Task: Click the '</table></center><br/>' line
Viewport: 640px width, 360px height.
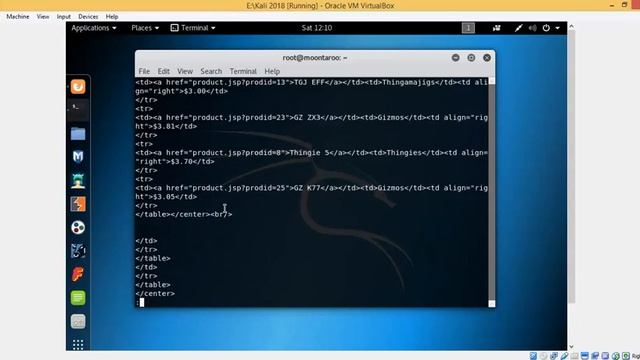Action: coord(184,214)
